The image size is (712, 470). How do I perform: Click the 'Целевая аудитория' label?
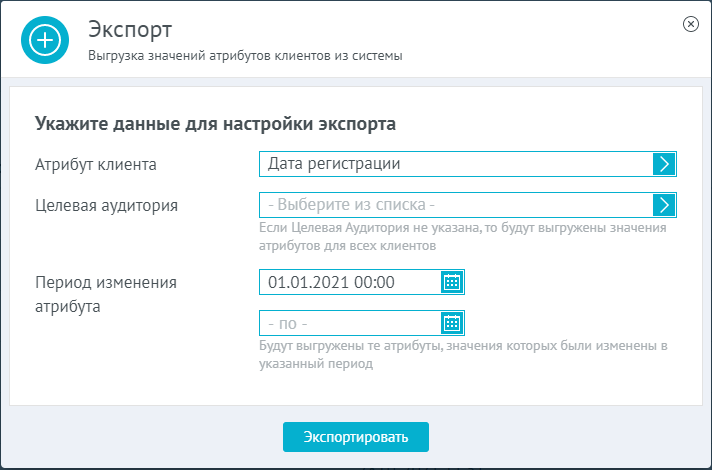[107, 205]
